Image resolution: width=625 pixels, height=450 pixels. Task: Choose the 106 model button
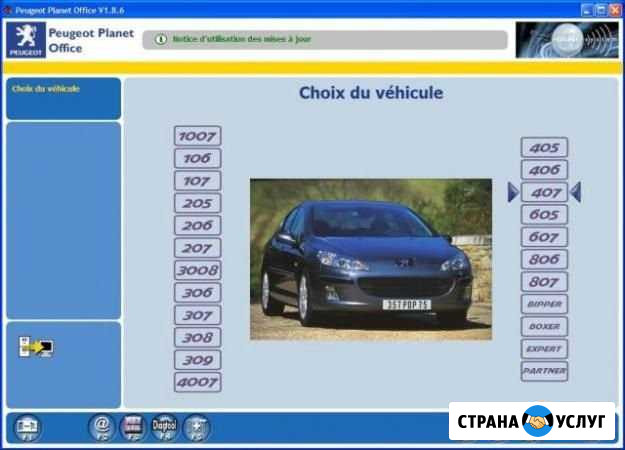pos(197,158)
